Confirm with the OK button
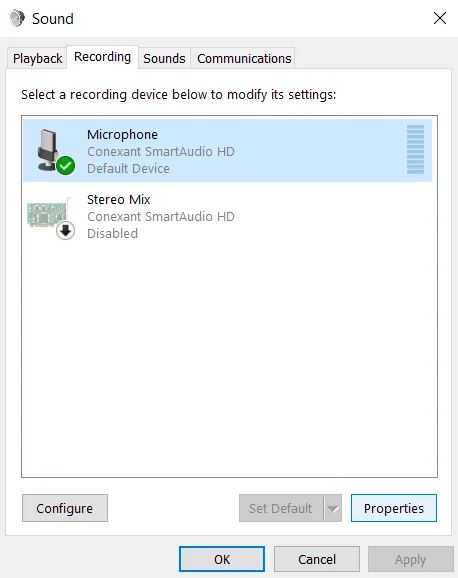This screenshot has height=578, width=458. pos(222,559)
